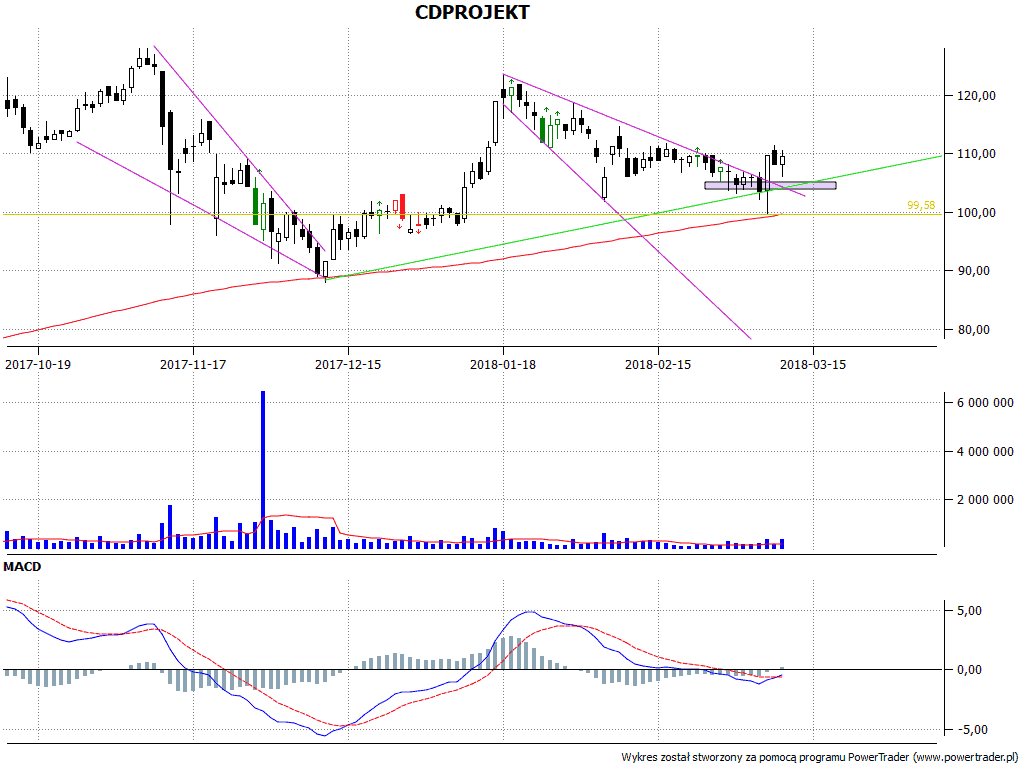Image resolution: width=1024 pixels, height=768 pixels.
Task: Select the 2018-03-15 date label
Action: tap(812, 364)
